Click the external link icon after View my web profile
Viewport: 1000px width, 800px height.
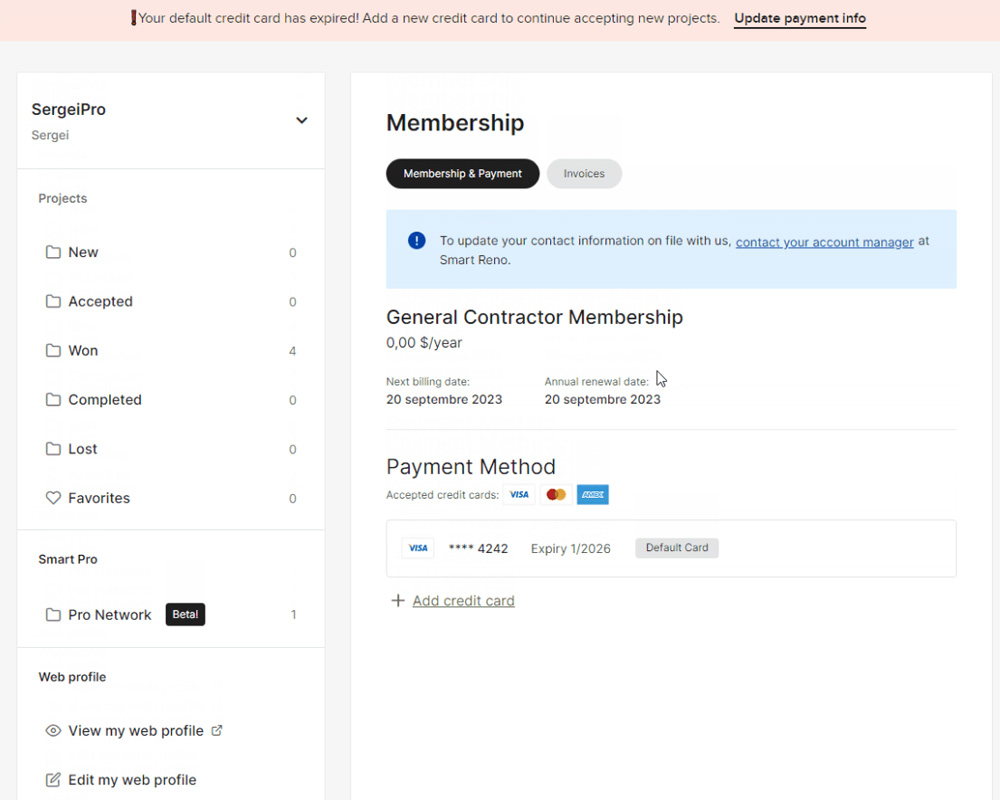pos(217,731)
